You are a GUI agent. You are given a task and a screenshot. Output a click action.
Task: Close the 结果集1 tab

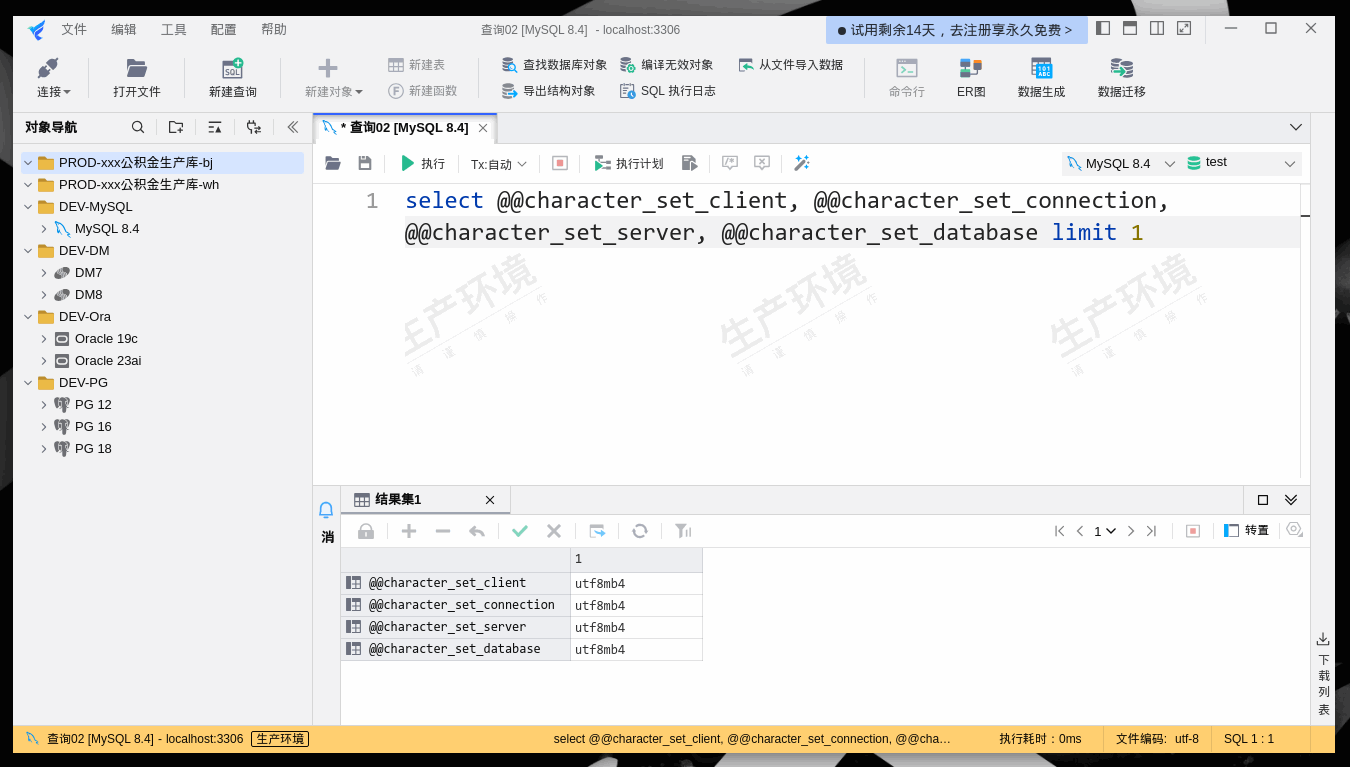(x=490, y=500)
